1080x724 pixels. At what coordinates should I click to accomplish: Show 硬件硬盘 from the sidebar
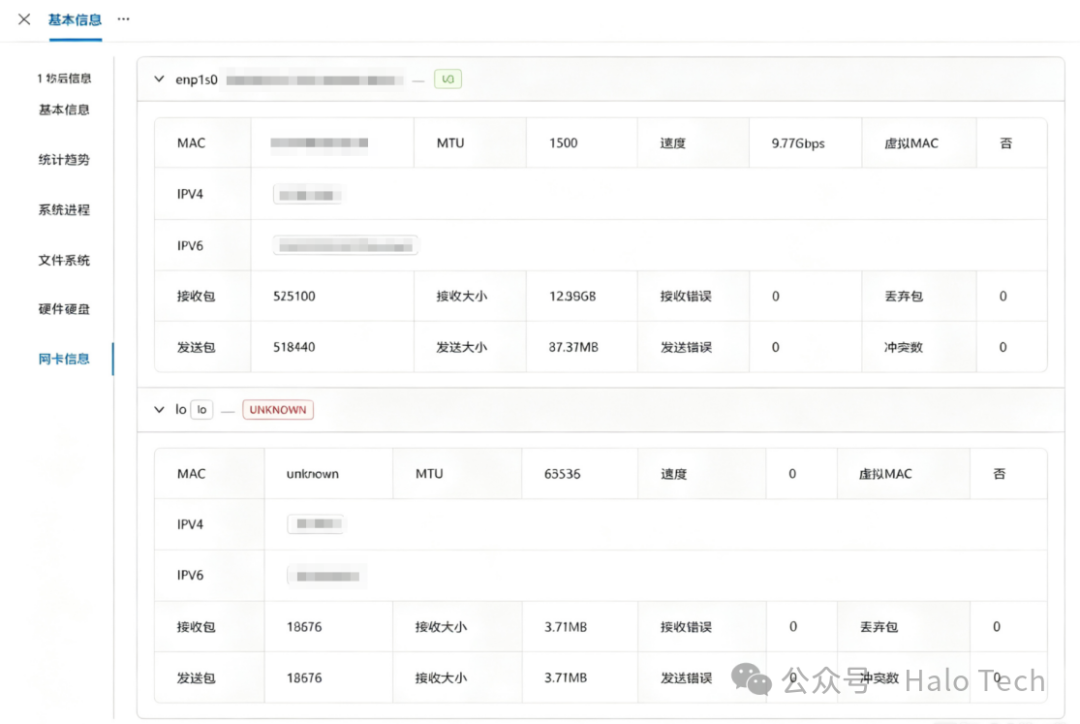(x=64, y=309)
